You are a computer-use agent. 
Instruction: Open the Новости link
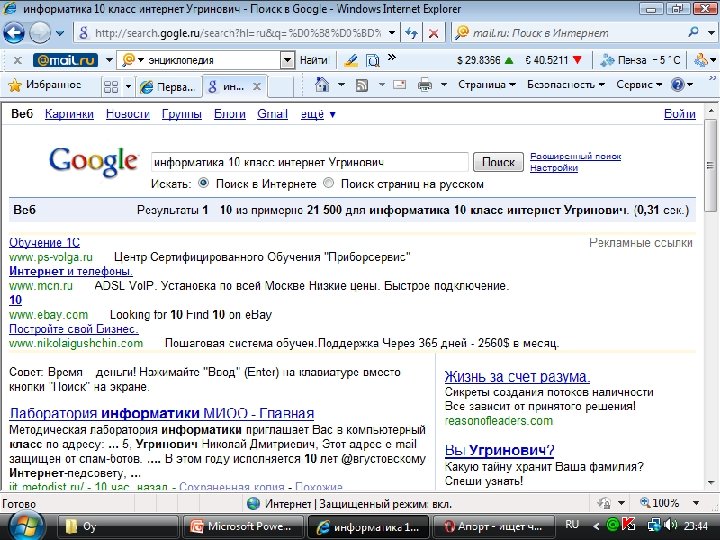click(x=128, y=114)
